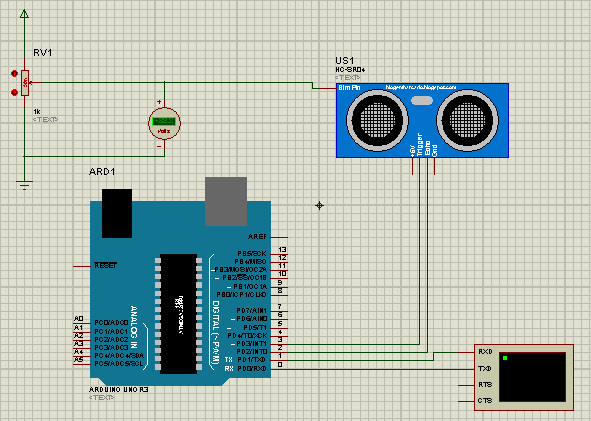Select the HC-SR04 part name label
The height and width of the screenshot is (421, 591).
(x=350, y=70)
